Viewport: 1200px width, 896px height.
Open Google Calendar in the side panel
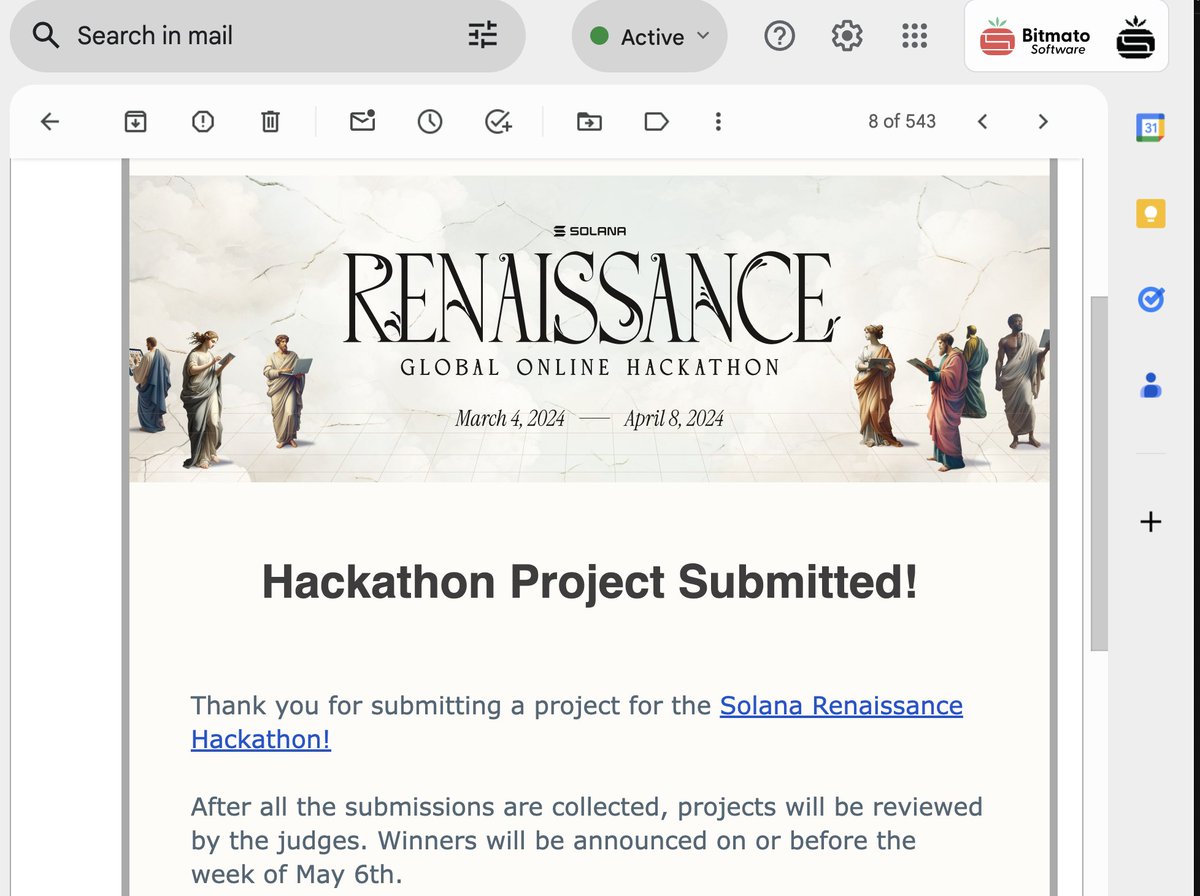[x=1150, y=127]
